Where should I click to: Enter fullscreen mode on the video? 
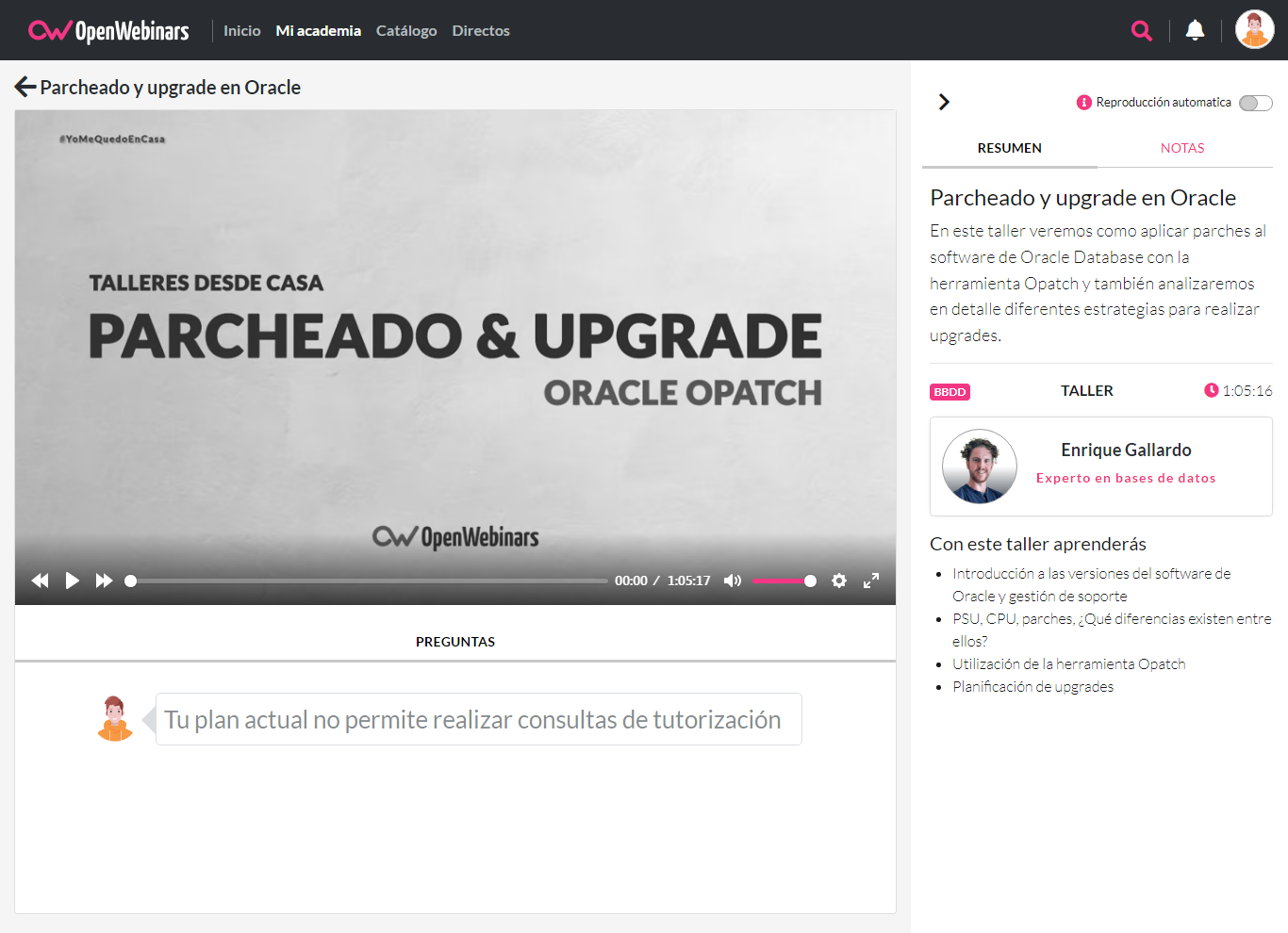point(871,581)
